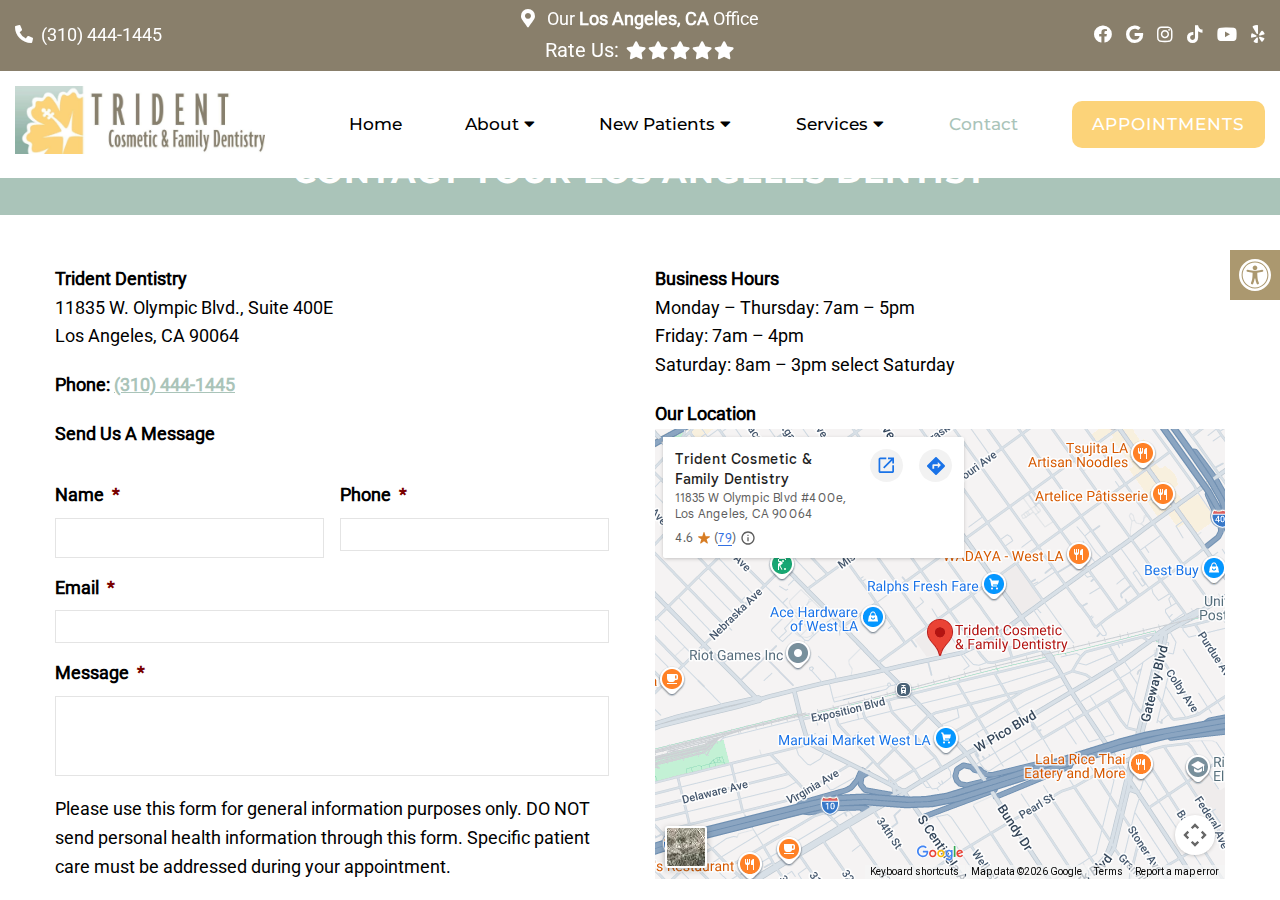Open Keyboard shortcuts on the map
1280x900 pixels.
914,872
